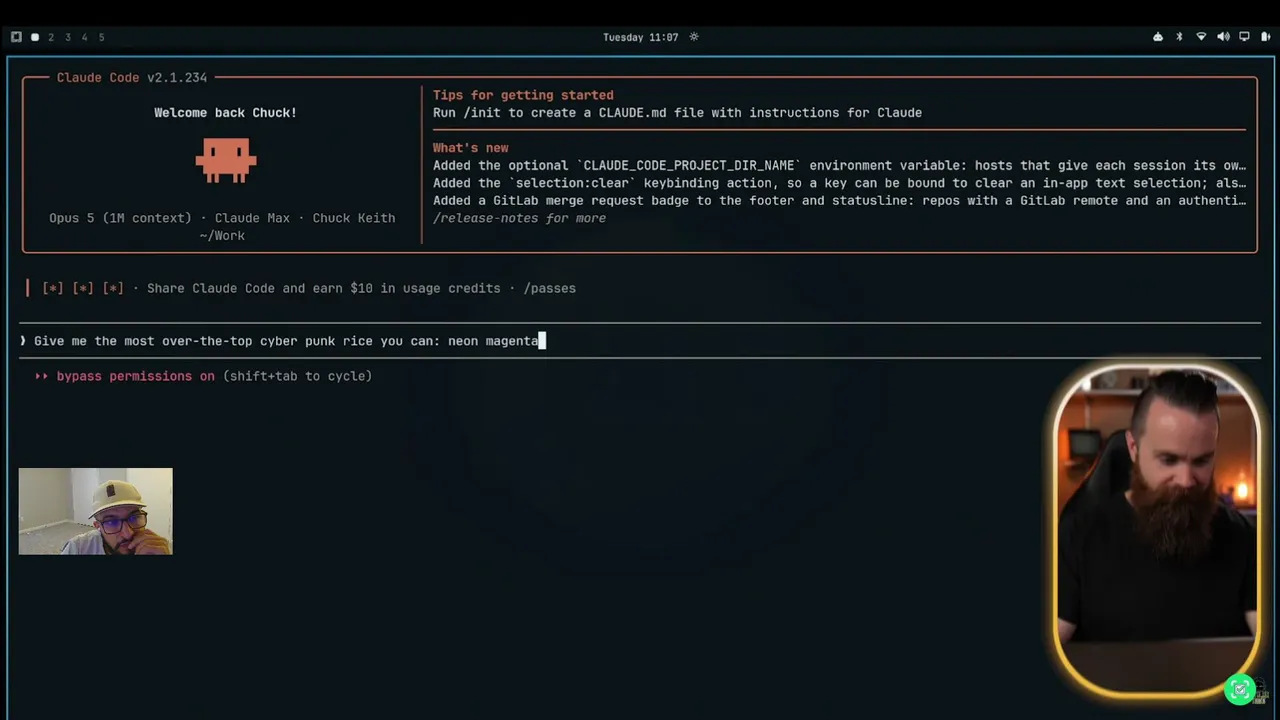Click the 'selection:clear' keybinding release note line
Viewport: 1280px width, 720px height.
pyautogui.click(x=839, y=183)
